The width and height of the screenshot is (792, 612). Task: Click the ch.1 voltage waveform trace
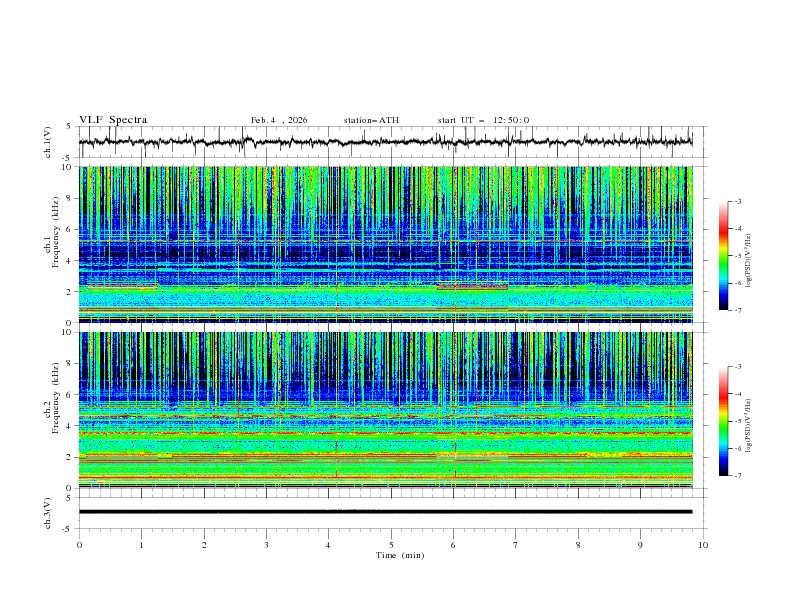[x=386, y=142]
